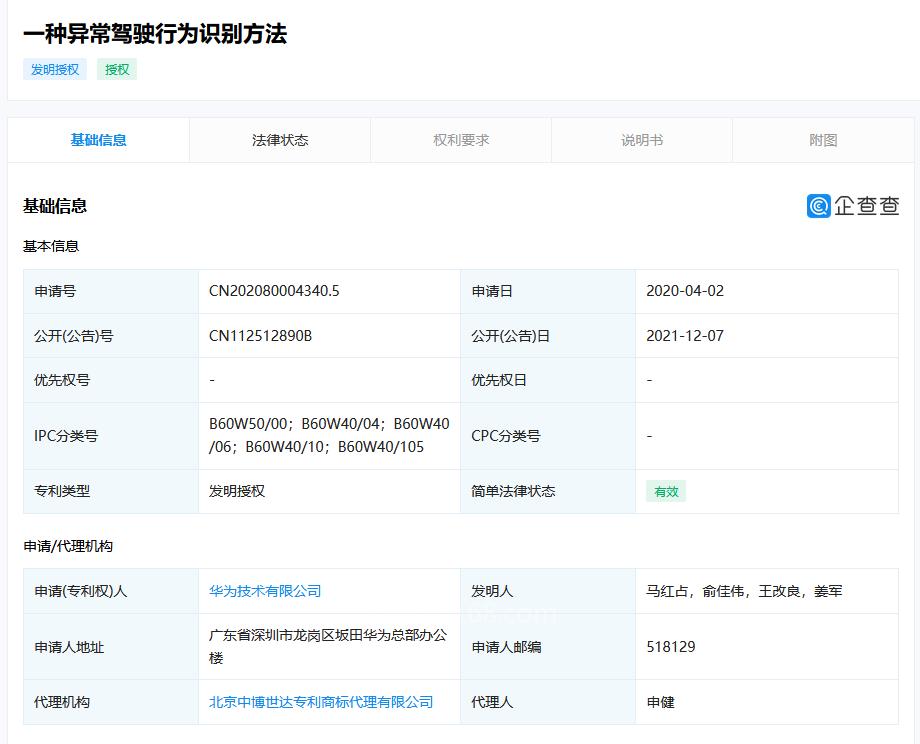This screenshot has height=744, width=920.
Task: Click publication number CN112512890B
Action: click(260, 336)
